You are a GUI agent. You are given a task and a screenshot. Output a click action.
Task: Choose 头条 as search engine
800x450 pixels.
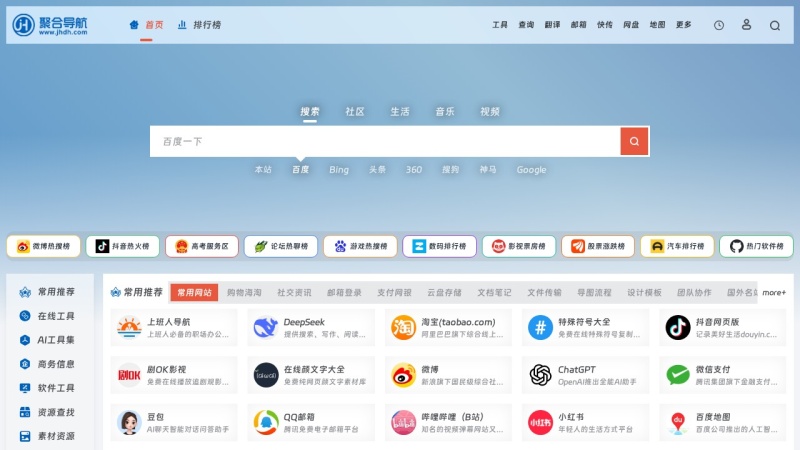pos(378,169)
